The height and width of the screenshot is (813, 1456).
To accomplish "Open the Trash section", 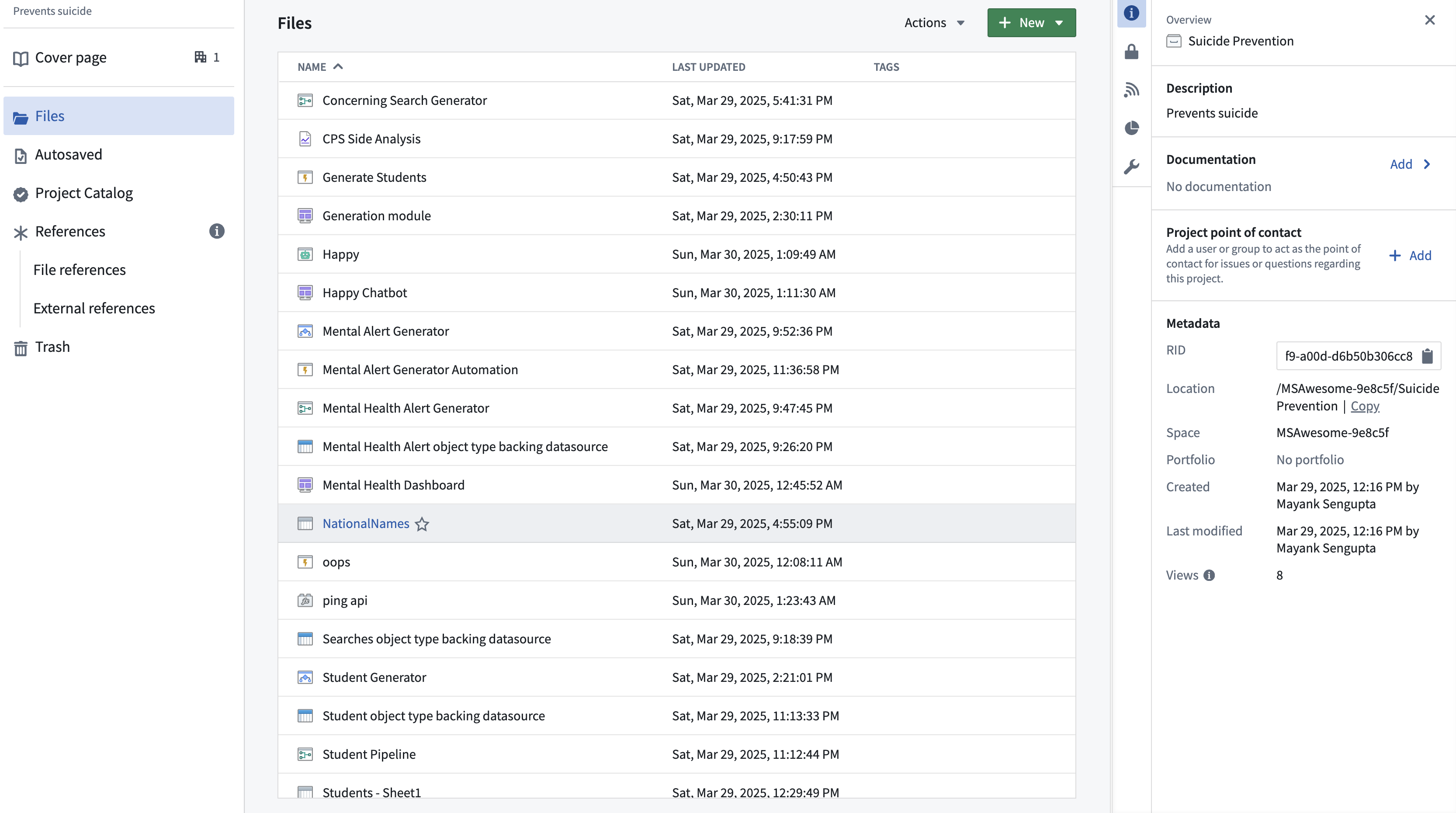I will (x=52, y=347).
